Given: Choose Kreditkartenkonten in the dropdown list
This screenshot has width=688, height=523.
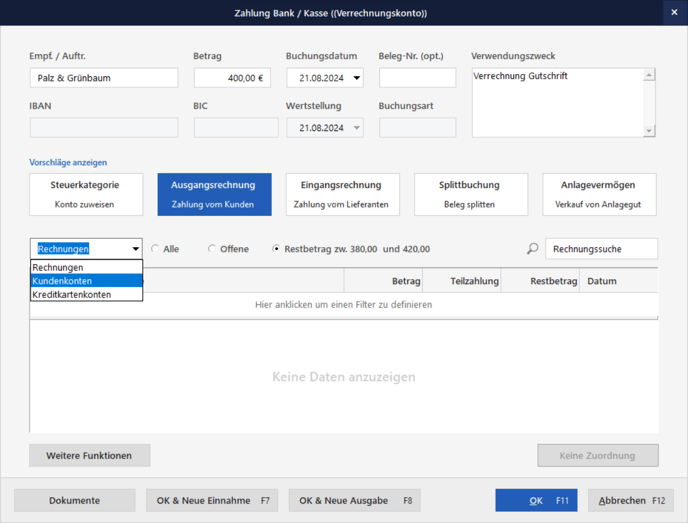Looking at the screenshot, I should 86,294.
